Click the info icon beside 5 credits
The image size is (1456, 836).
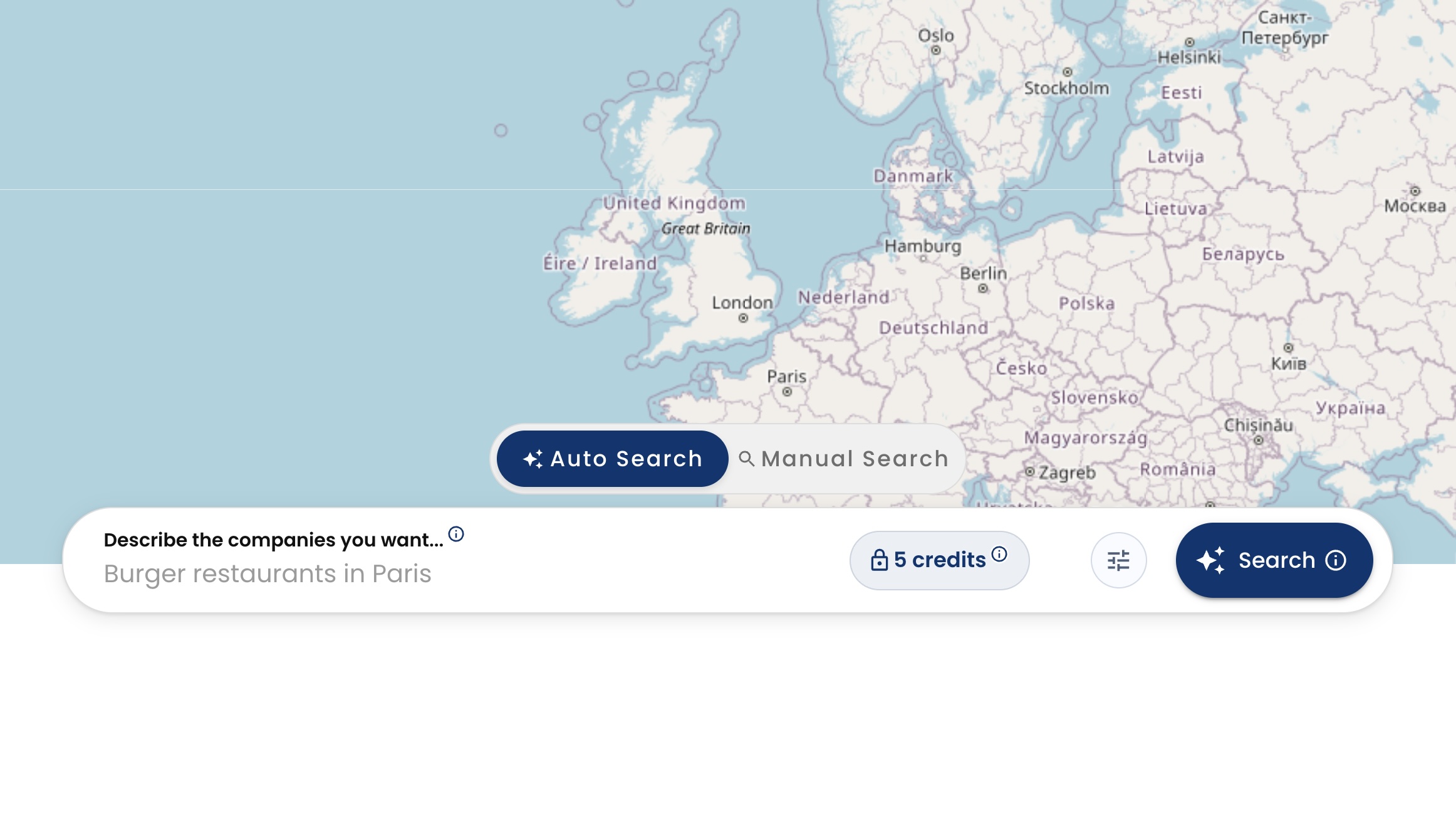pos(999,554)
